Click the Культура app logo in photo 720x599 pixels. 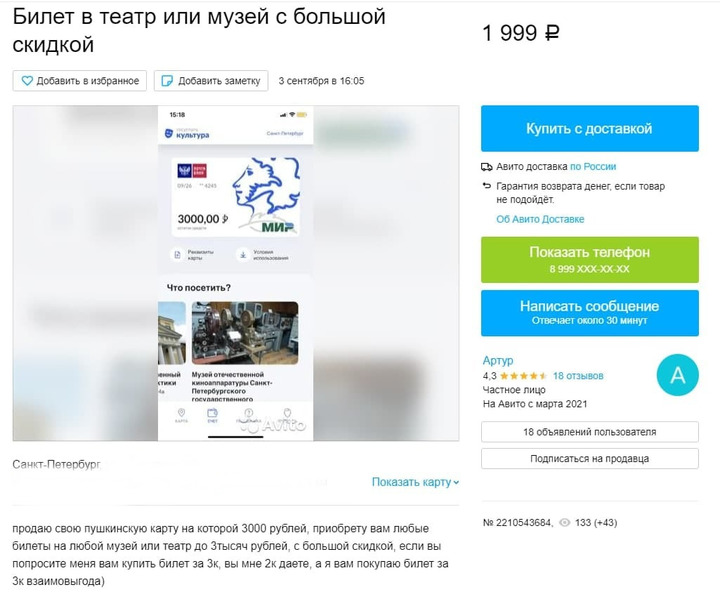tap(187, 134)
